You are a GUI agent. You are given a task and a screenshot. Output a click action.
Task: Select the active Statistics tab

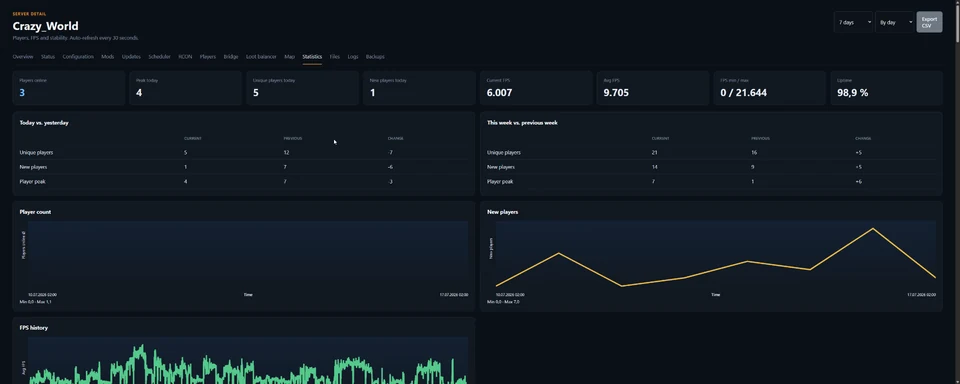(312, 56)
